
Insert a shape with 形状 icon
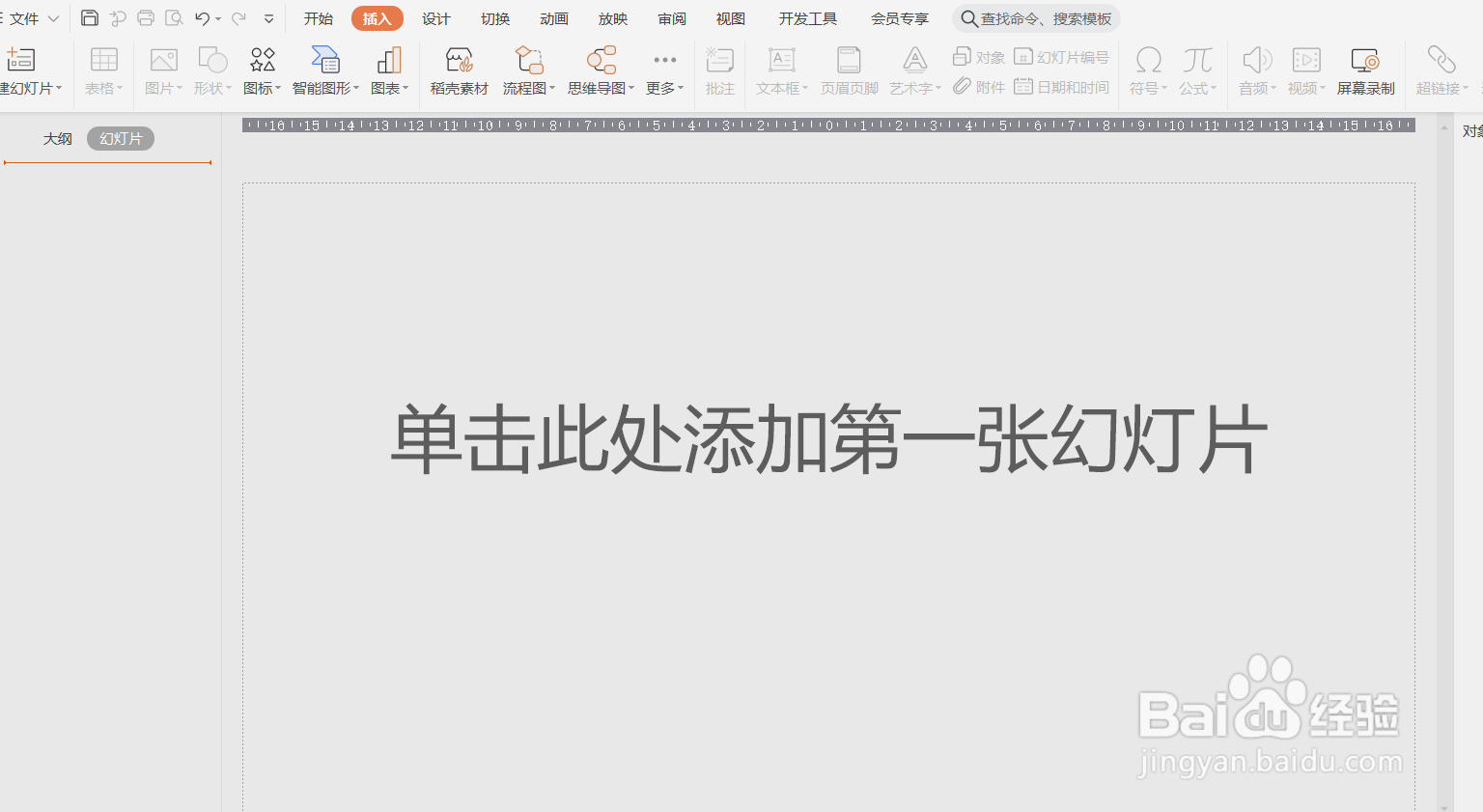212,71
